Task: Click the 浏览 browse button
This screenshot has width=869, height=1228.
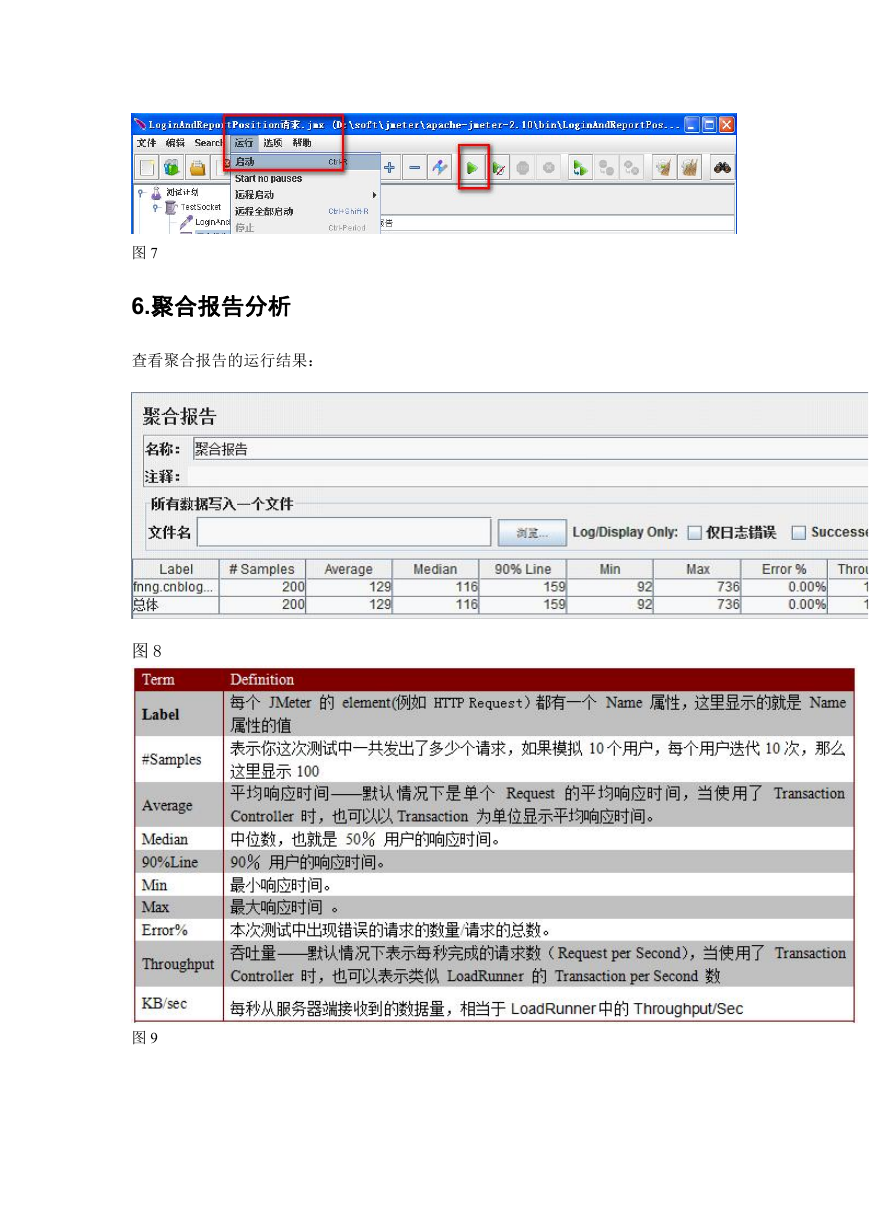Action: (x=531, y=533)
